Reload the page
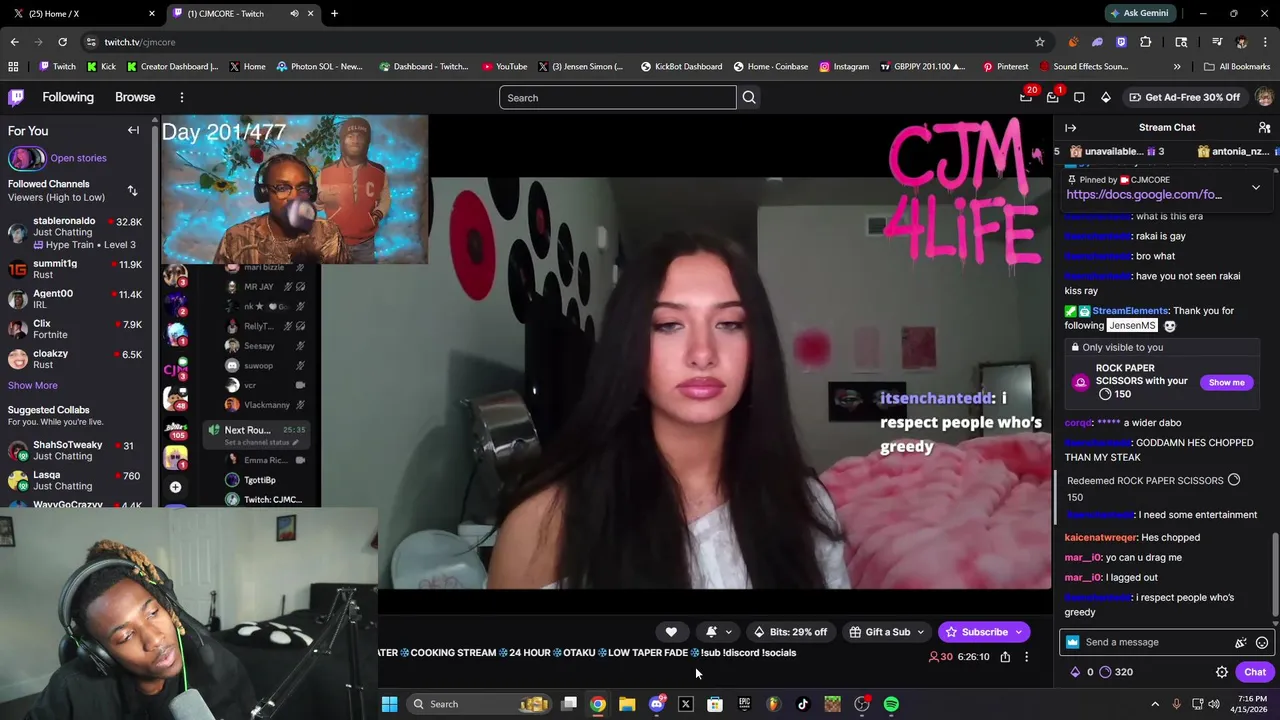1280x720 pixels. (x=62, y=42)
